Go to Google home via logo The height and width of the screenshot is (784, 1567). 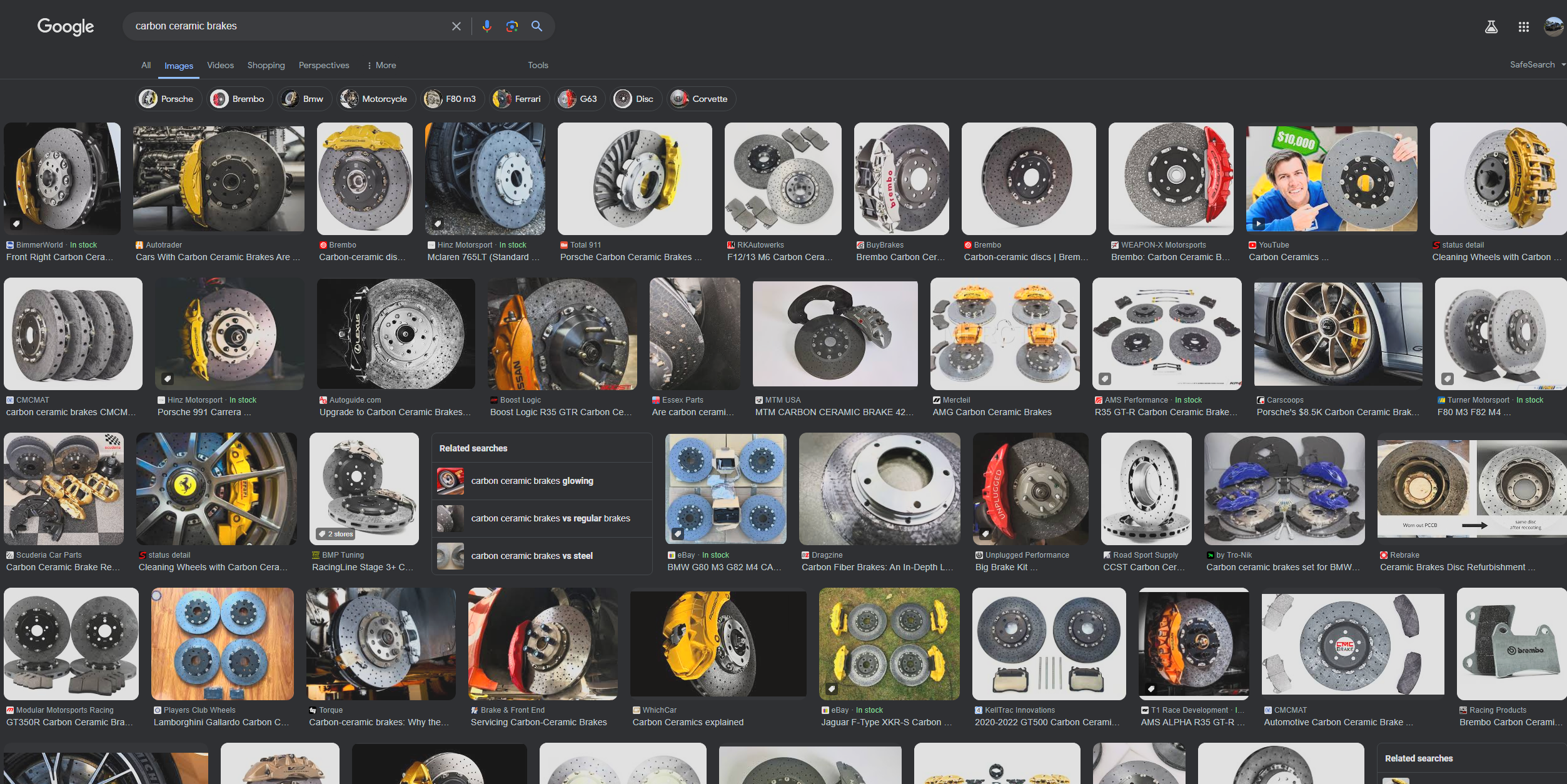point(66,27)
